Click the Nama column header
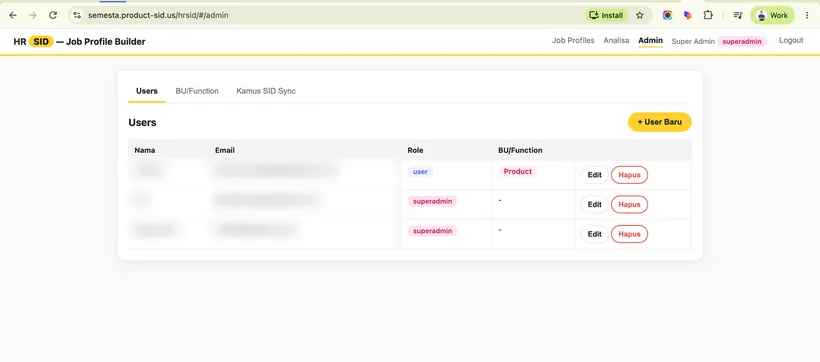This screenshot has width=820, height=362. 145,150
